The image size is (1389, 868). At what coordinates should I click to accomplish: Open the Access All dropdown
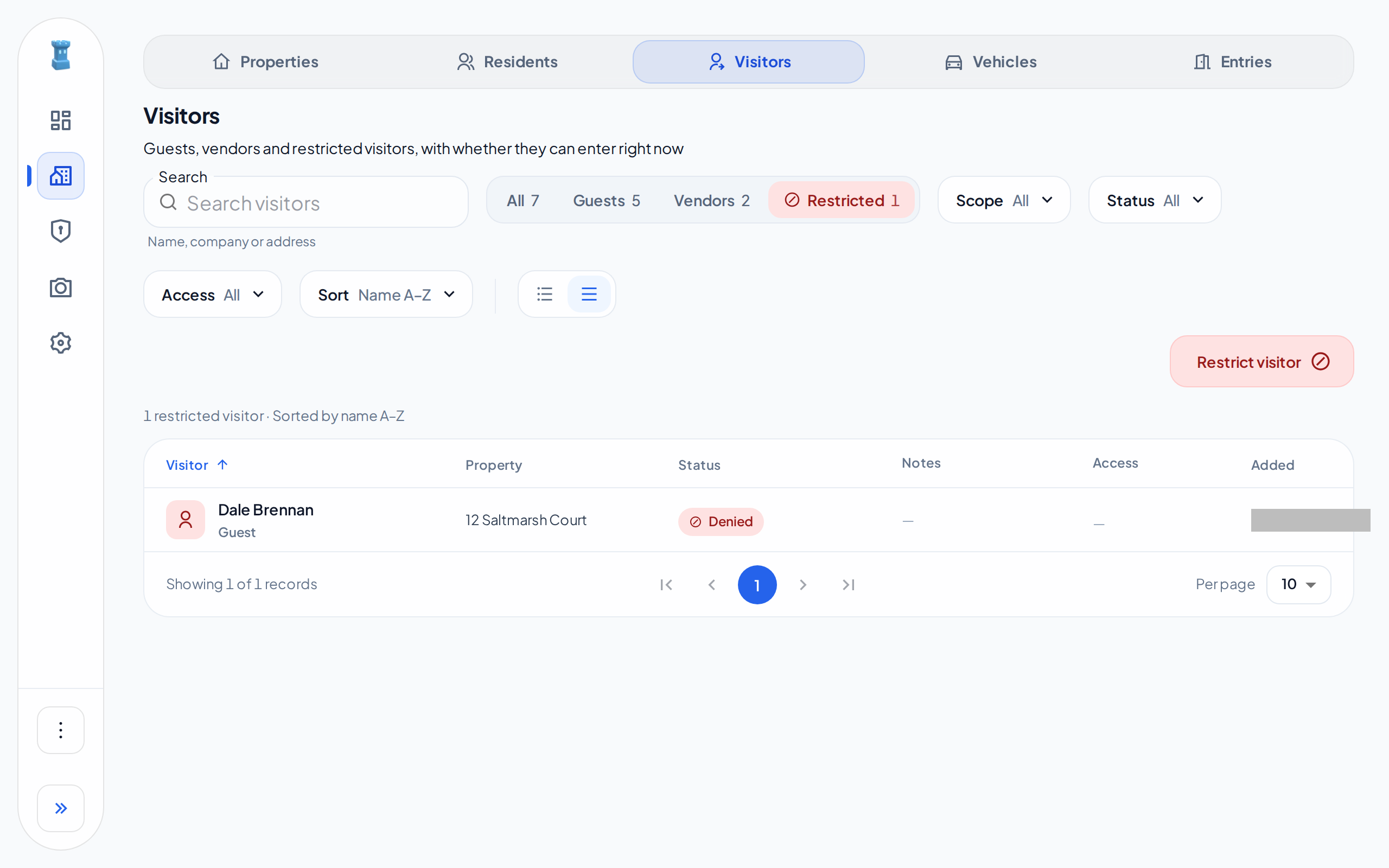click(x=212, y=295)
